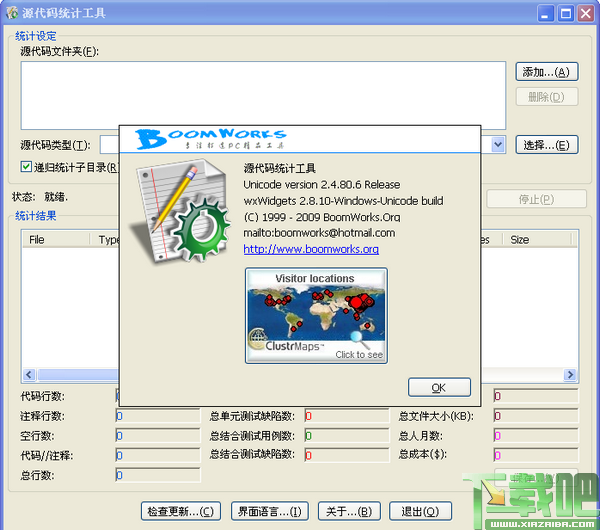This screenshot has width=600, height=530.
Task: Click the 检查更新...(C) button
Action: click(181, 511)
